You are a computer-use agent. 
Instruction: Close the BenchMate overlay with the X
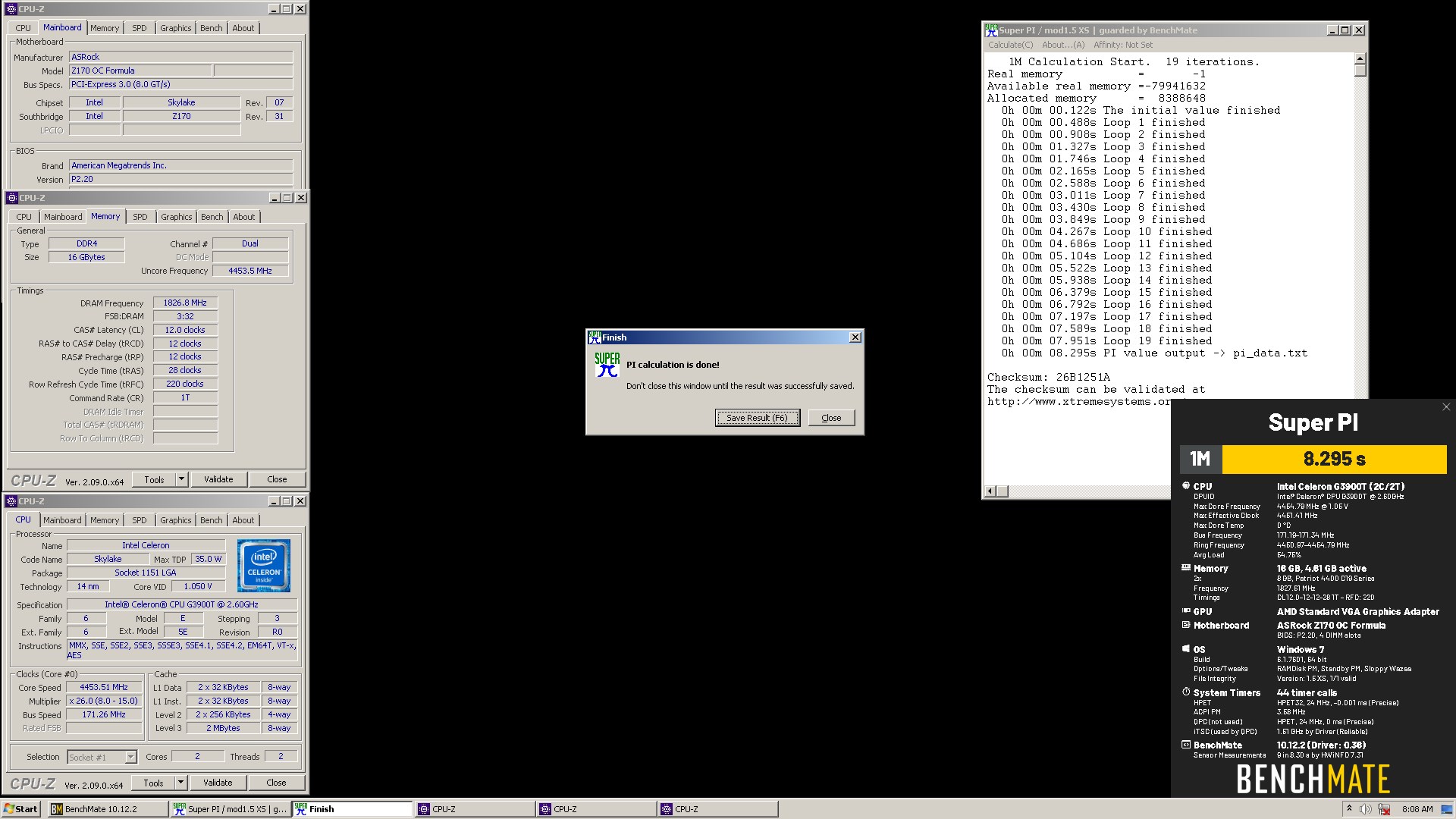[1446, 407]
